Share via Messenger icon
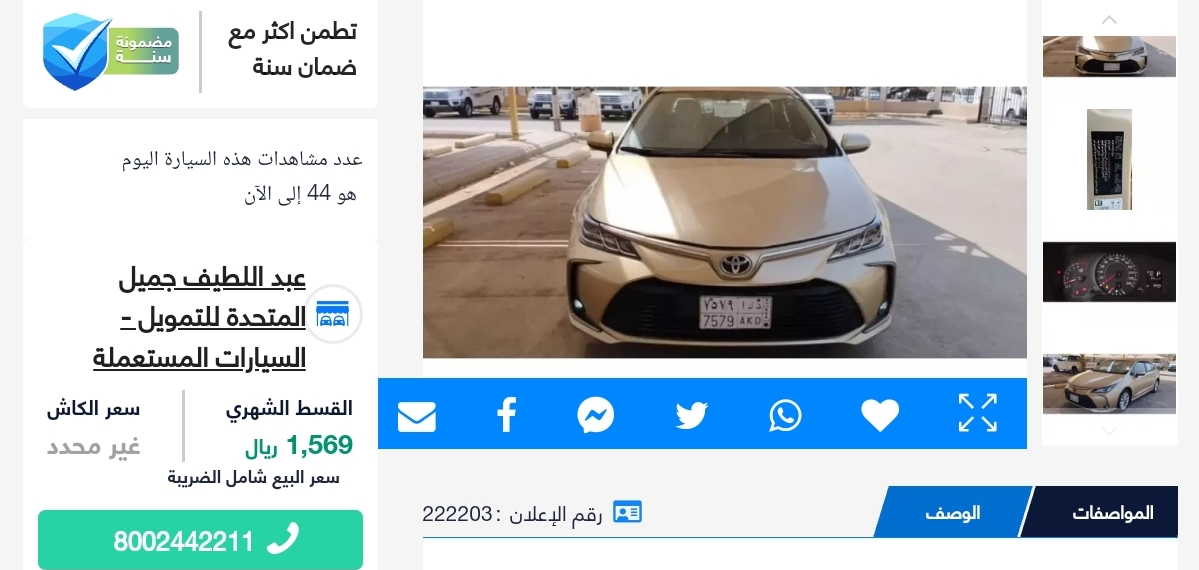Screen dimensions: 1199x570 tap(596, 415)
